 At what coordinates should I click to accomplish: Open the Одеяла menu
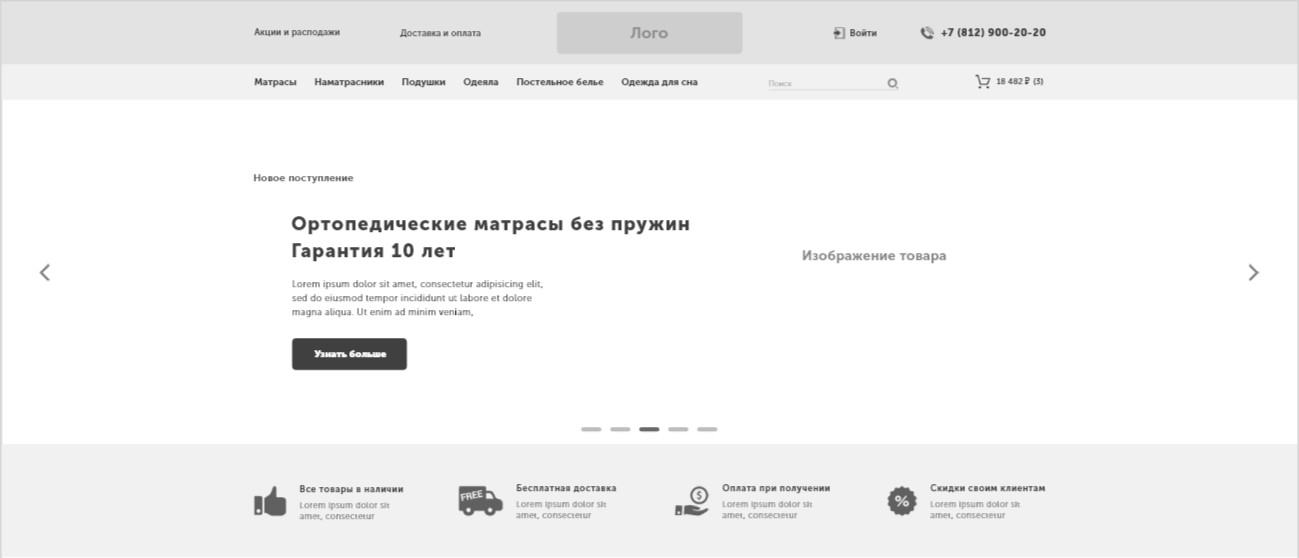pos(481,82)
